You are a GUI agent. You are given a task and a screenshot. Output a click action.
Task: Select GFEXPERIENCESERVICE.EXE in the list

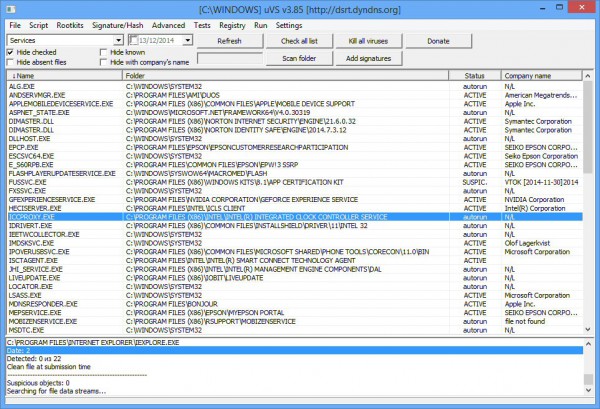pyautogui.click(x=295, y=200)
